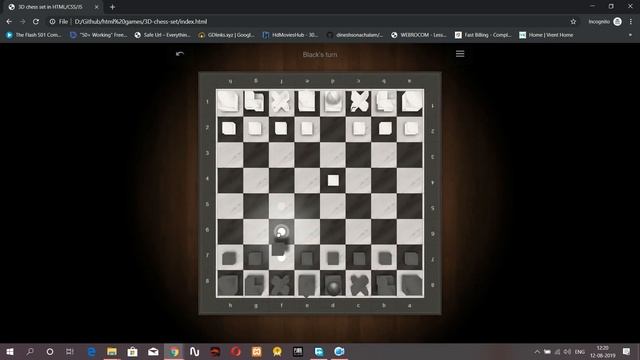Select the black knight on g8

point(255,284)
